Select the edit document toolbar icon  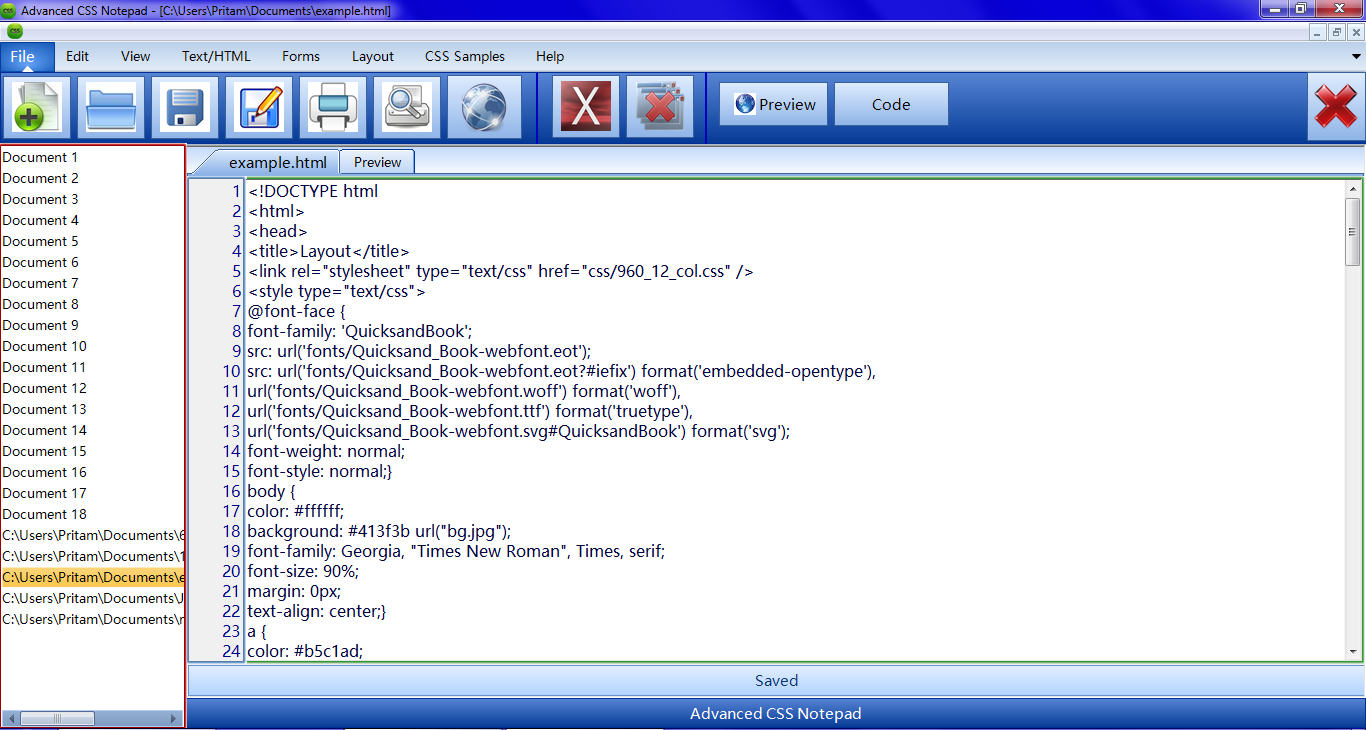259,106
